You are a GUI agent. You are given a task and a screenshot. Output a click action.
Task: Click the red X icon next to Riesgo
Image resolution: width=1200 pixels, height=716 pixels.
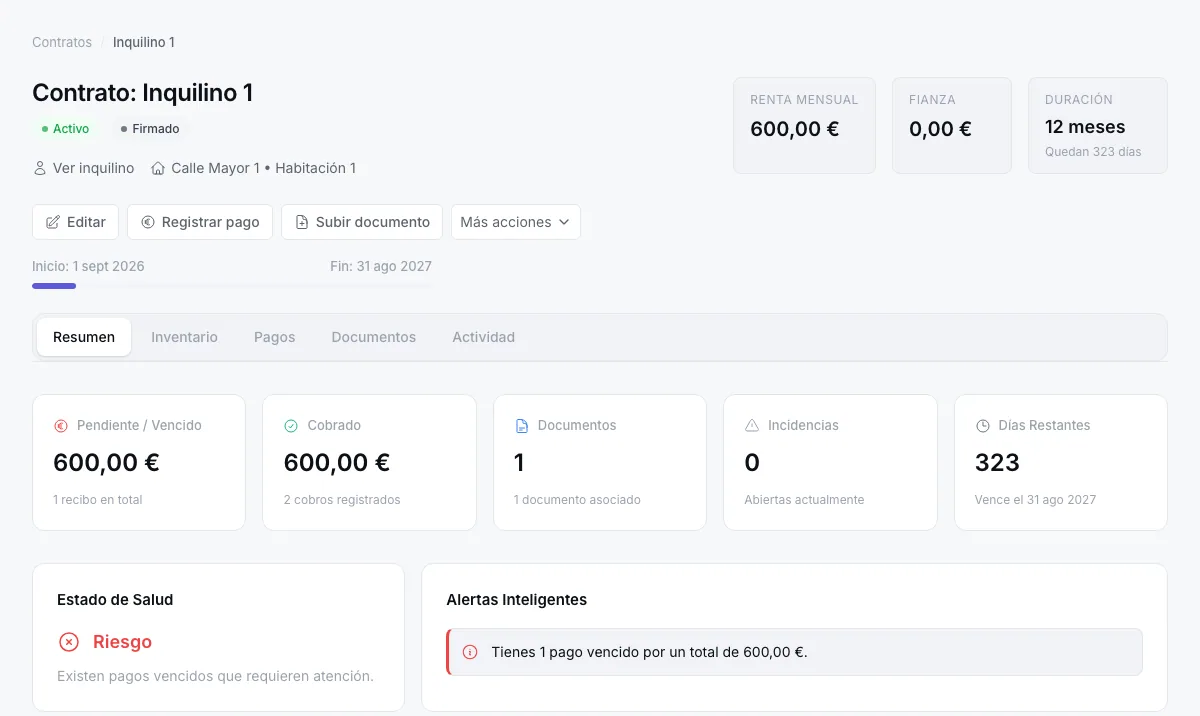[x=69, y=642]
